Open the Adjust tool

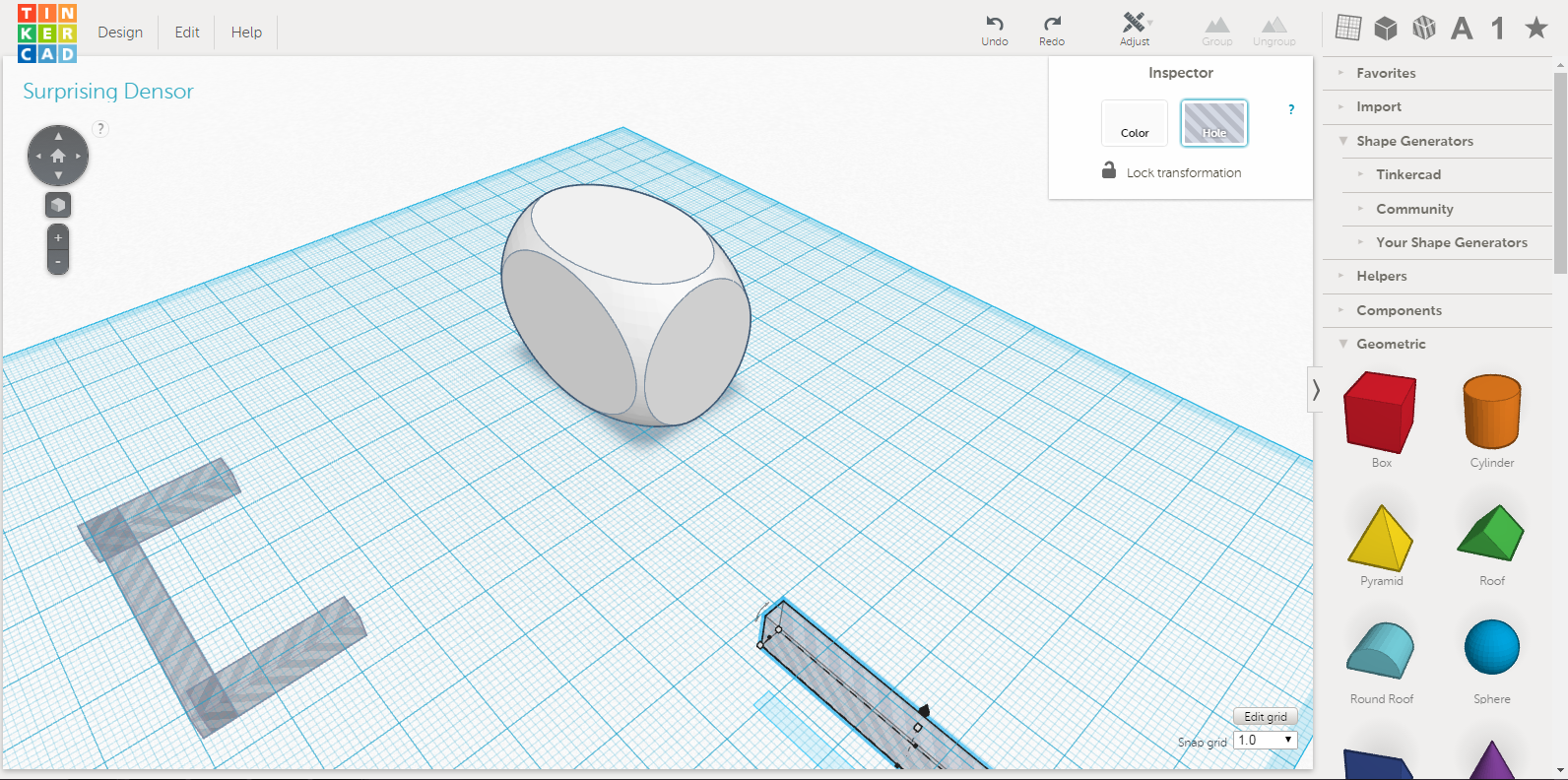click(x=1135, y=30)
